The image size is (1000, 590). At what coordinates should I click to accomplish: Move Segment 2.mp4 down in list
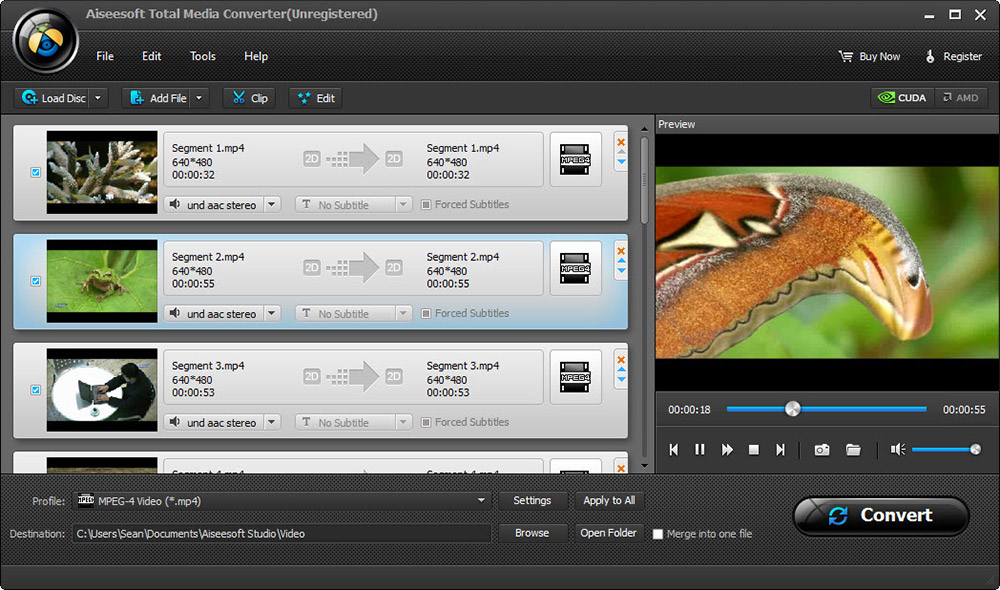click(621, 271)
